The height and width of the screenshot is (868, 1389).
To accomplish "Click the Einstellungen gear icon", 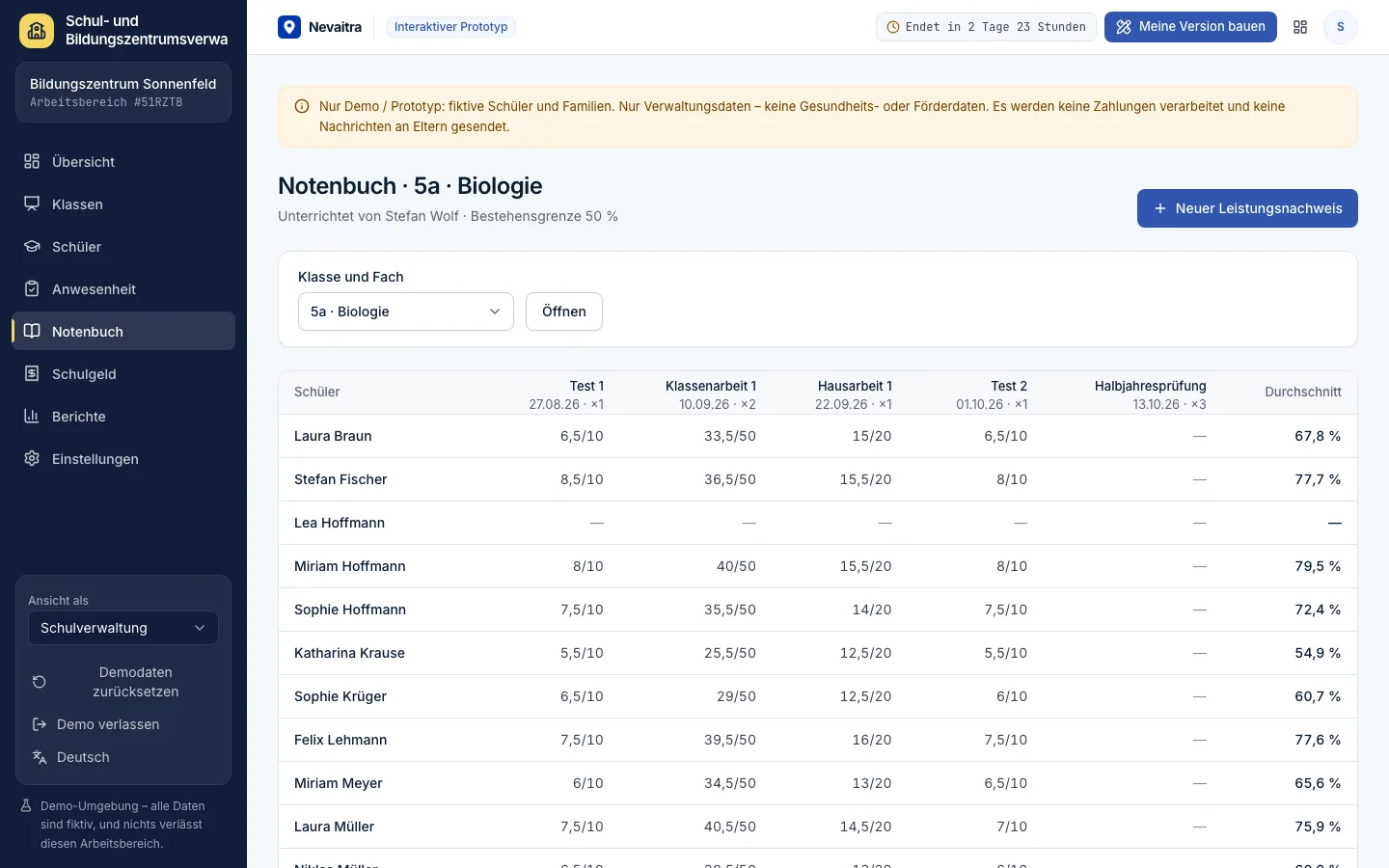I will (x=32, y=458).
